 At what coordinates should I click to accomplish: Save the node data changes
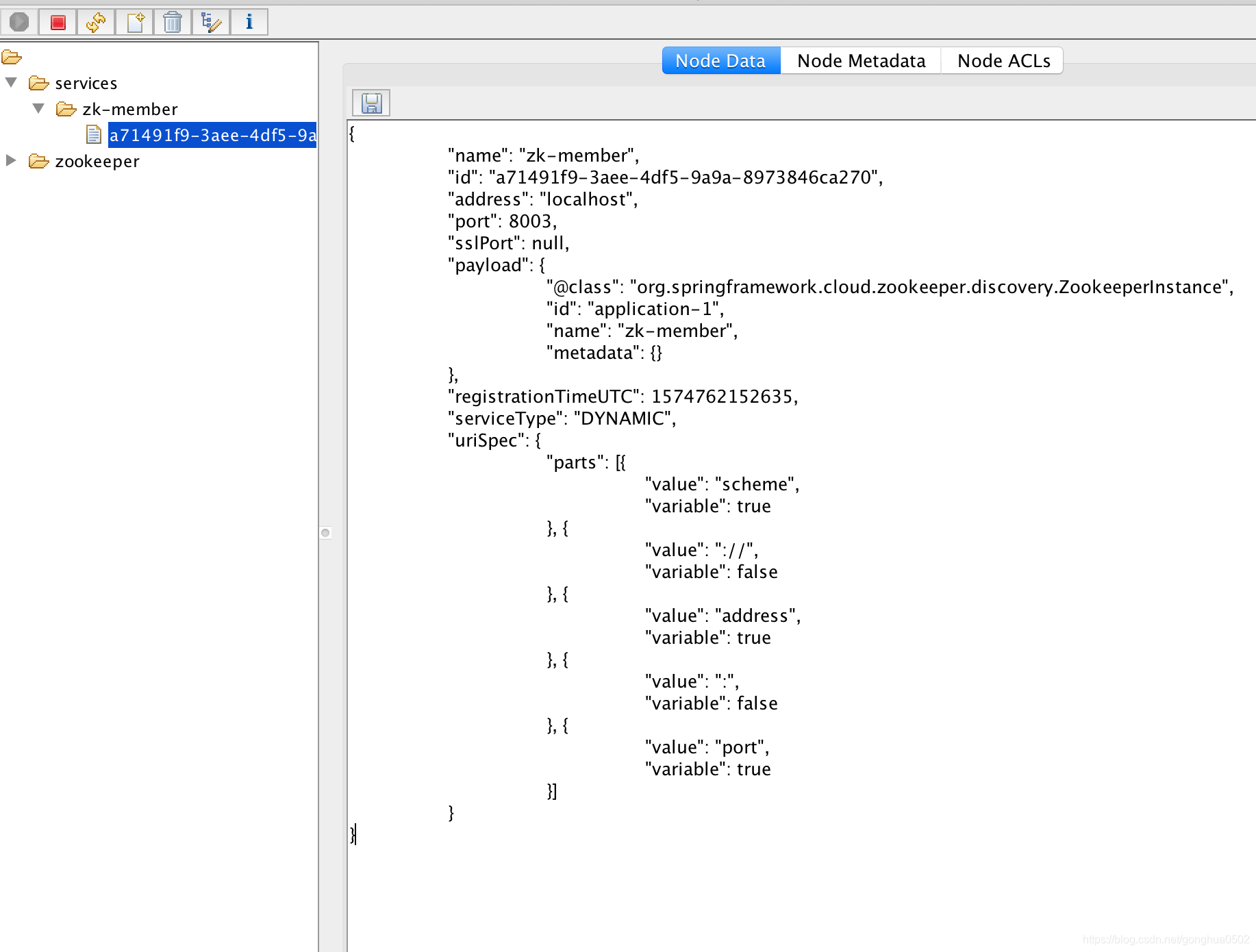370,102
